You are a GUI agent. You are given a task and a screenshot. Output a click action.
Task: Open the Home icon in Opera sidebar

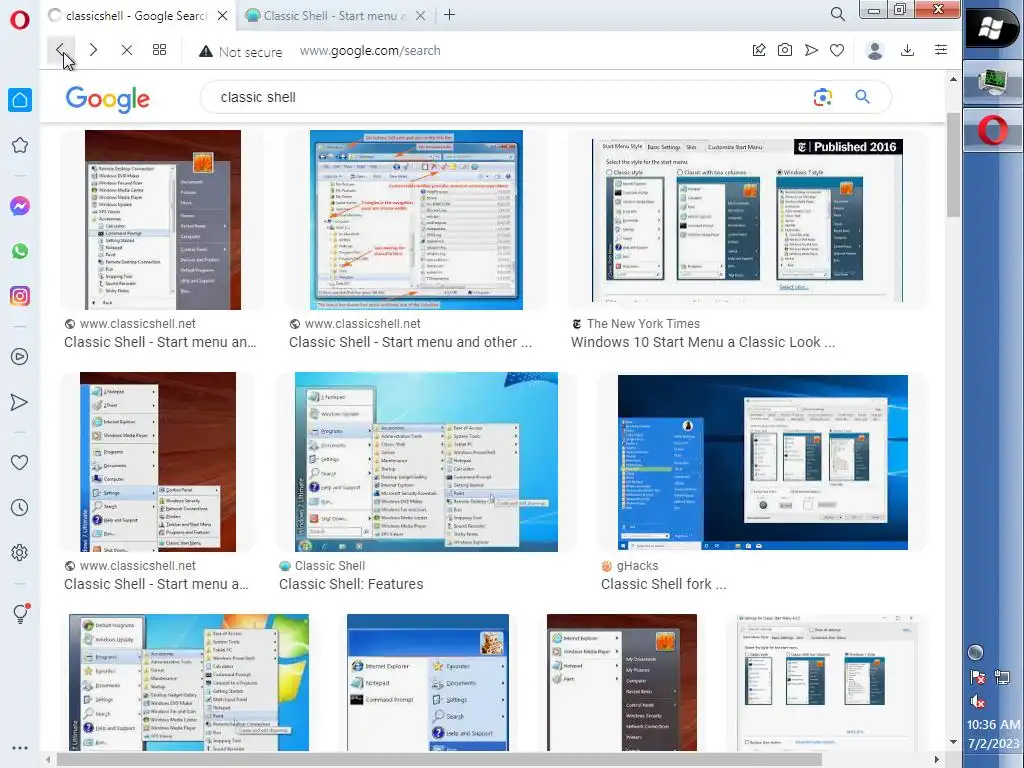[x=20, y=100]
